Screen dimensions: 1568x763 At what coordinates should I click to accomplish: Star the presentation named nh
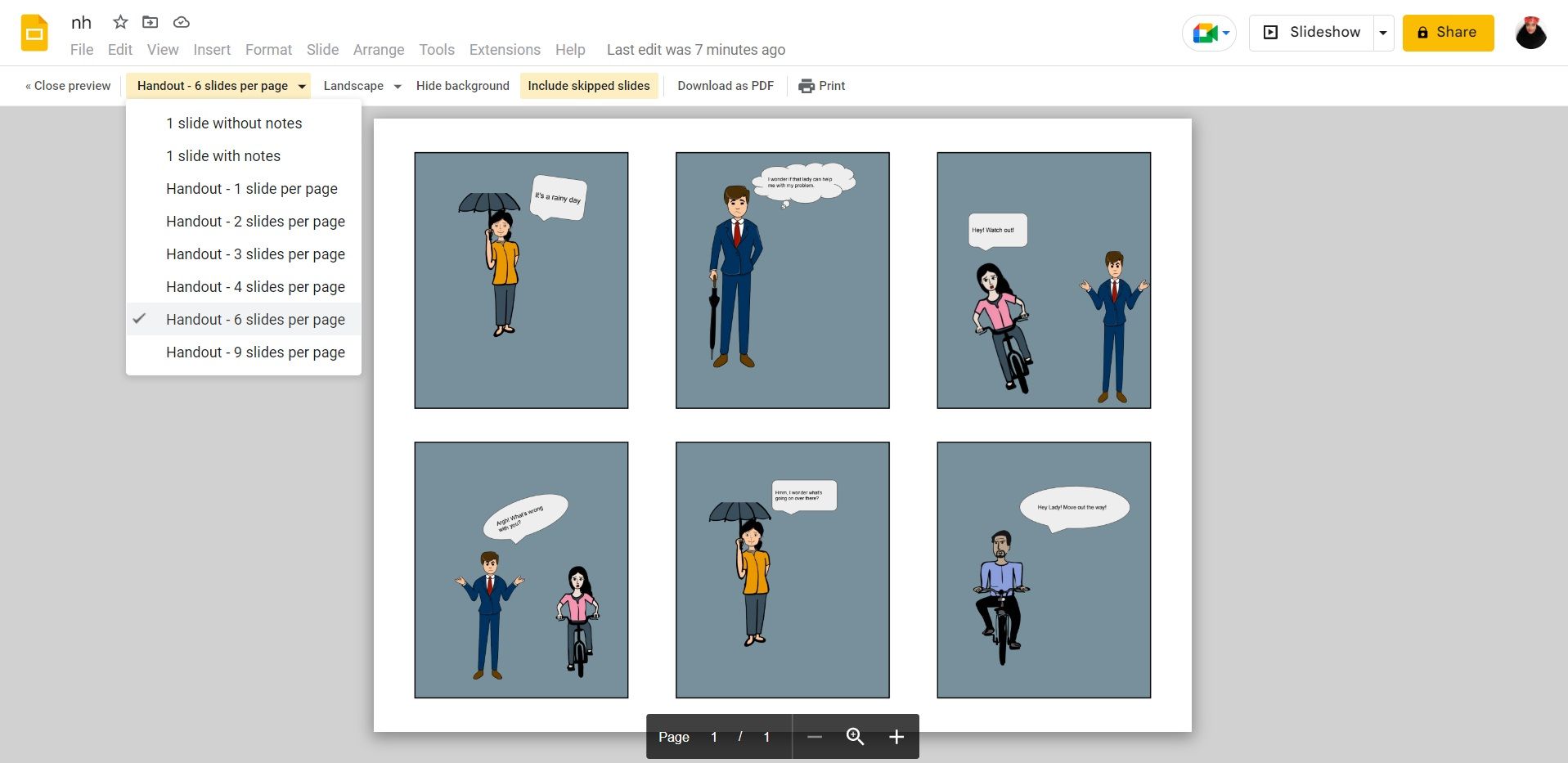coord(119,22)
